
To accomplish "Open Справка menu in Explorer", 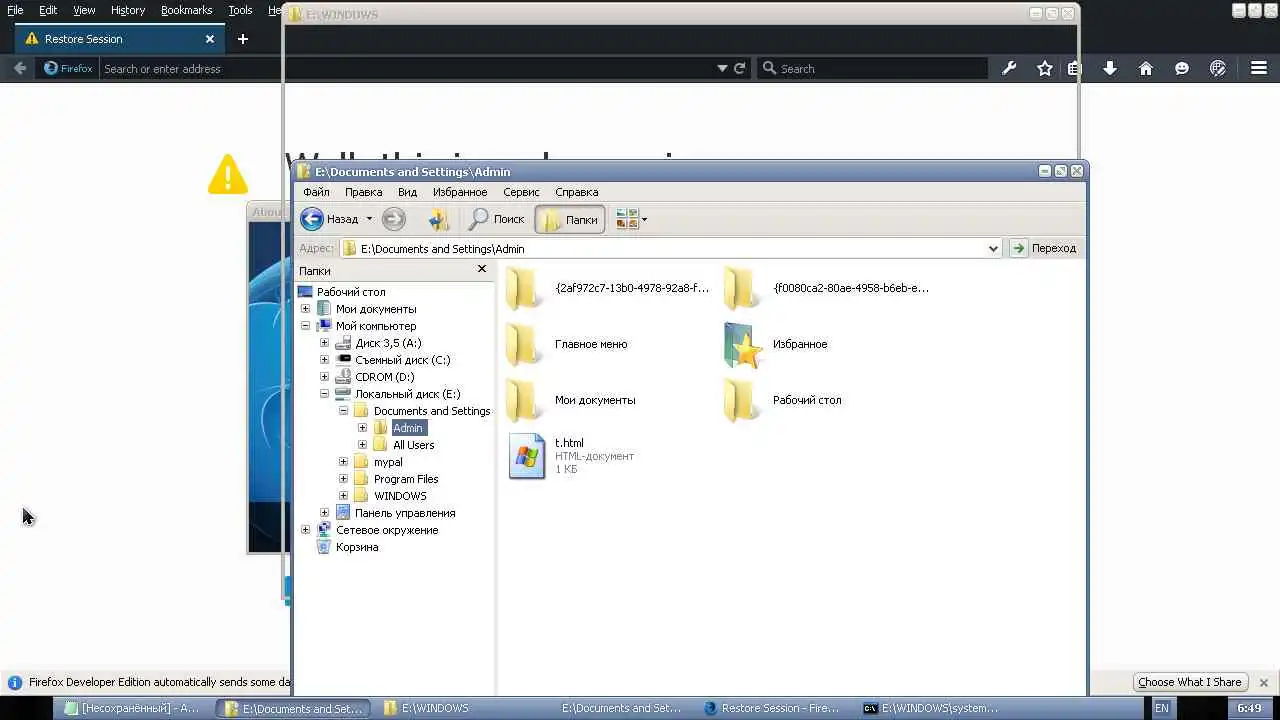I will (x=576, y=192).
